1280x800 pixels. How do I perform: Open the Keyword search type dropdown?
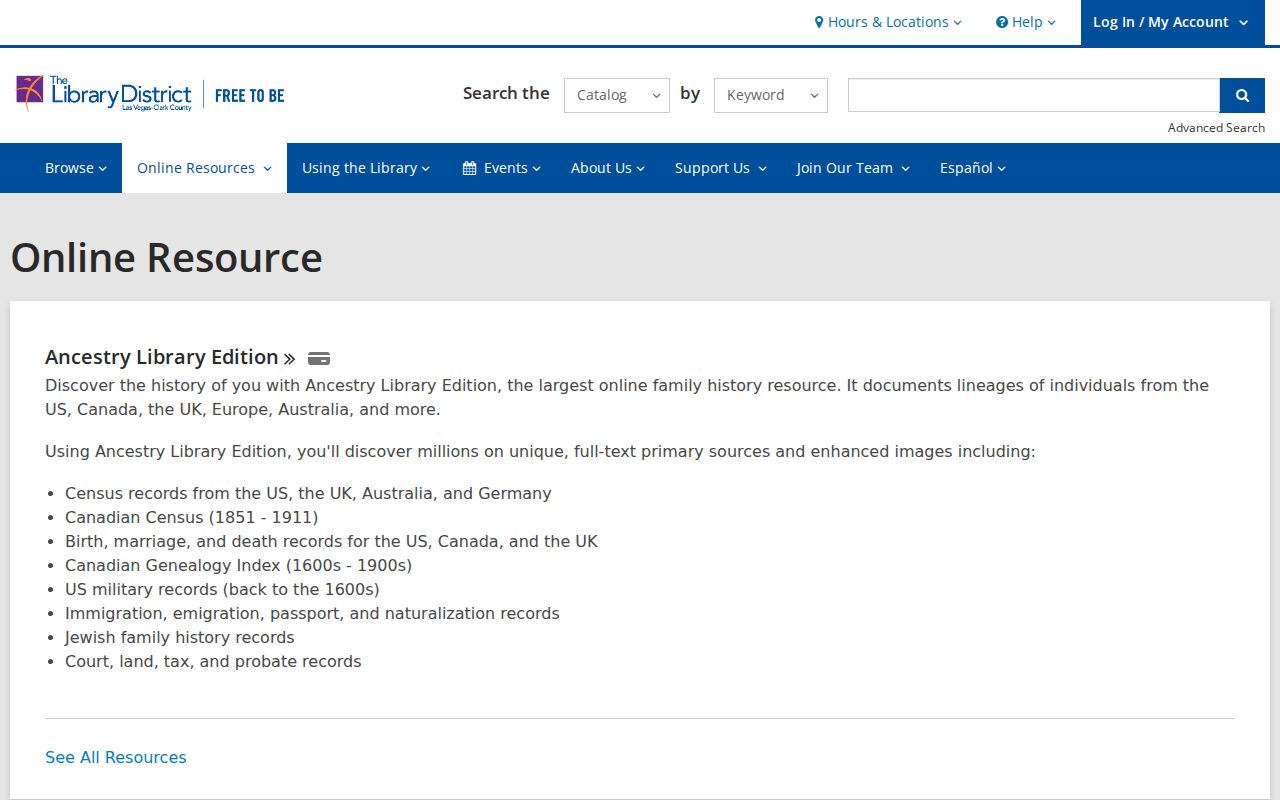click(x=771, y=95)
